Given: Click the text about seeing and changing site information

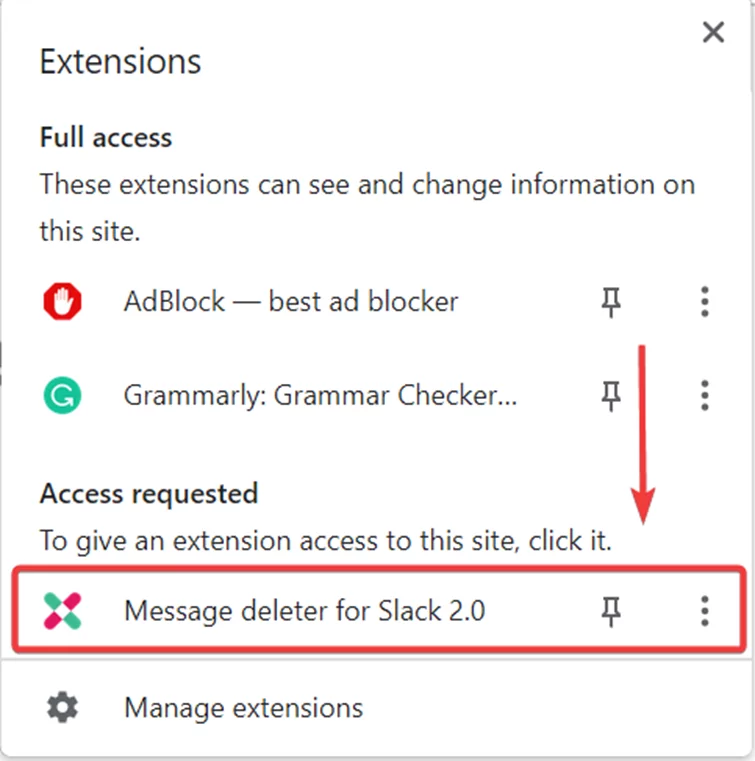Looking at the screenshot, I should [x=367, y=207].
